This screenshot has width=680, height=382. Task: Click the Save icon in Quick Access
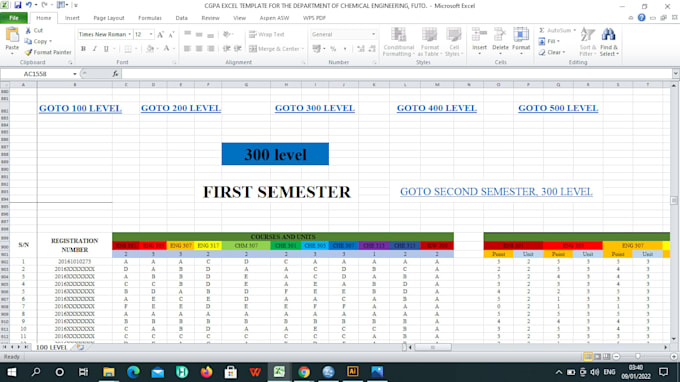tap(18, 5)
